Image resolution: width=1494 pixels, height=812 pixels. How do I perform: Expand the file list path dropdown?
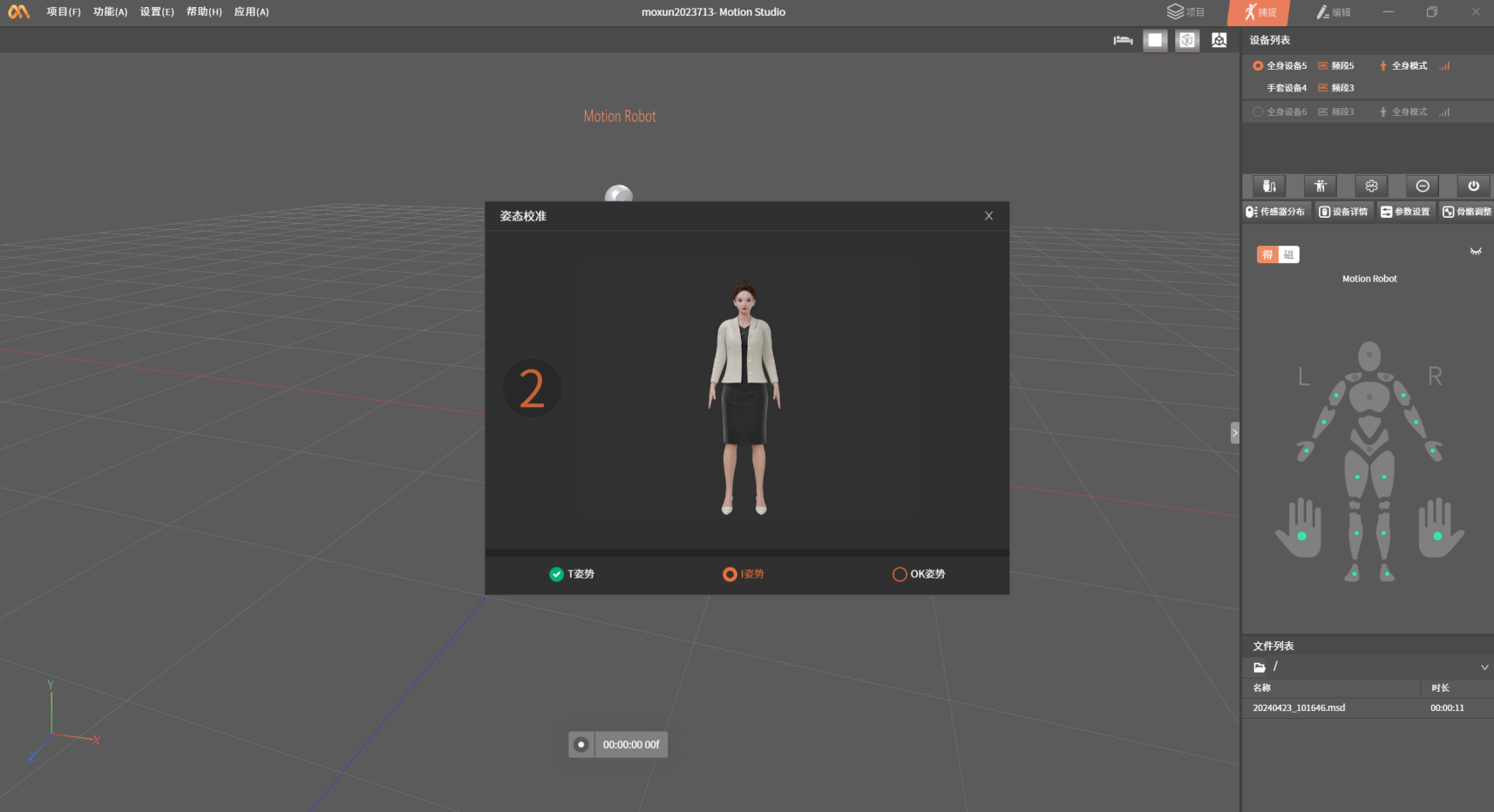[x=1484, y=667]
